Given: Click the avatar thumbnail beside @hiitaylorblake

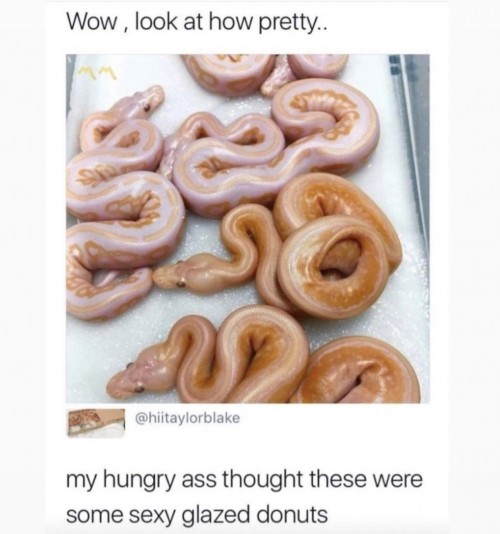Looking at the screenshot, I should (x=95, y=422).
